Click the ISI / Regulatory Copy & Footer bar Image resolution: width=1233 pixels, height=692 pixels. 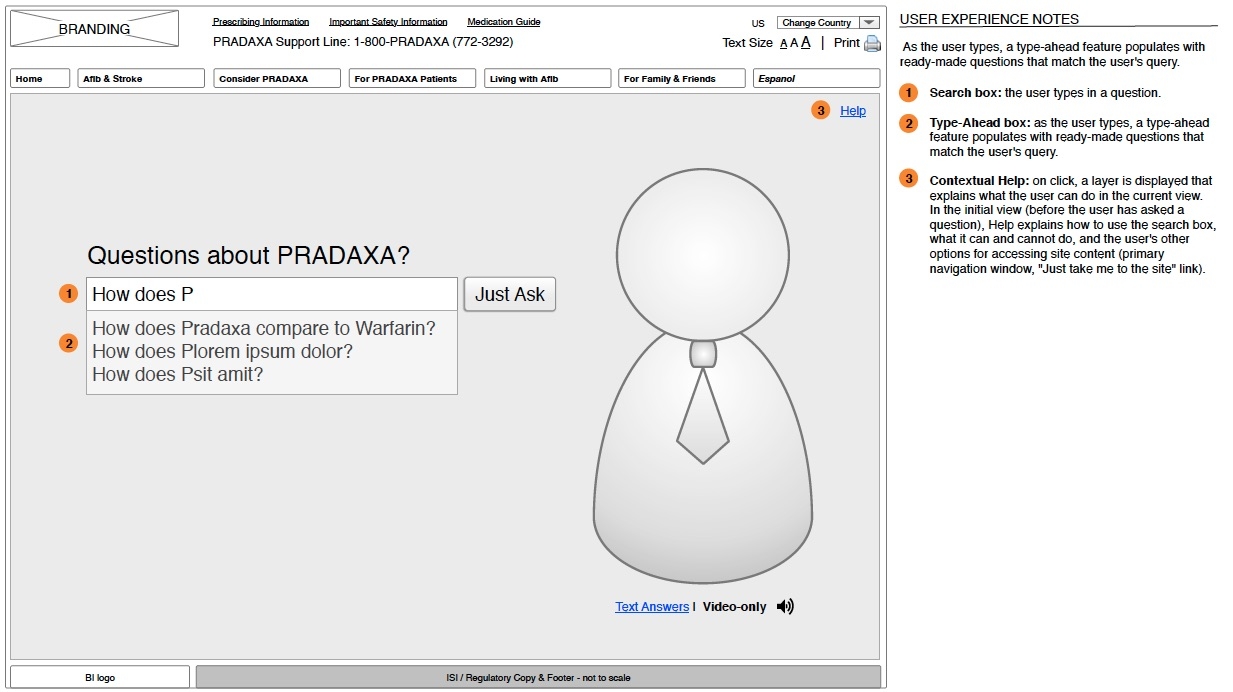[x=538, y=677]
